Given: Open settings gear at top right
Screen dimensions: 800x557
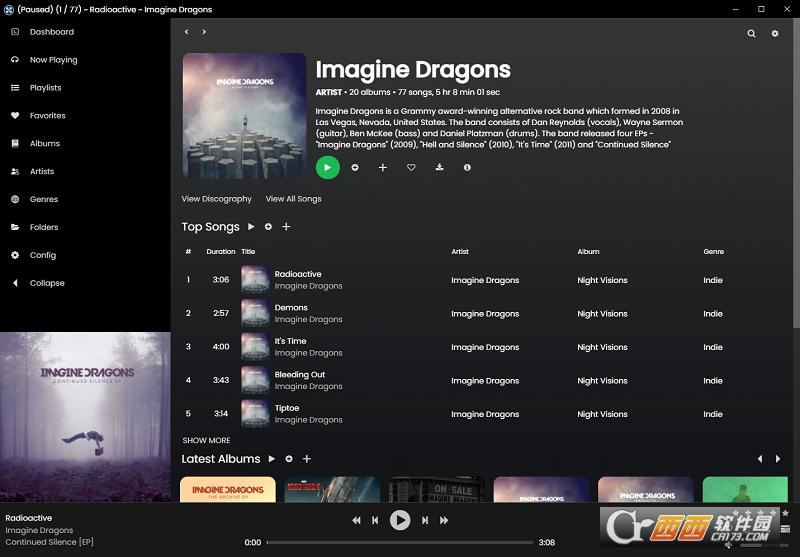Looking at the screenshot, I should point(775,33).
